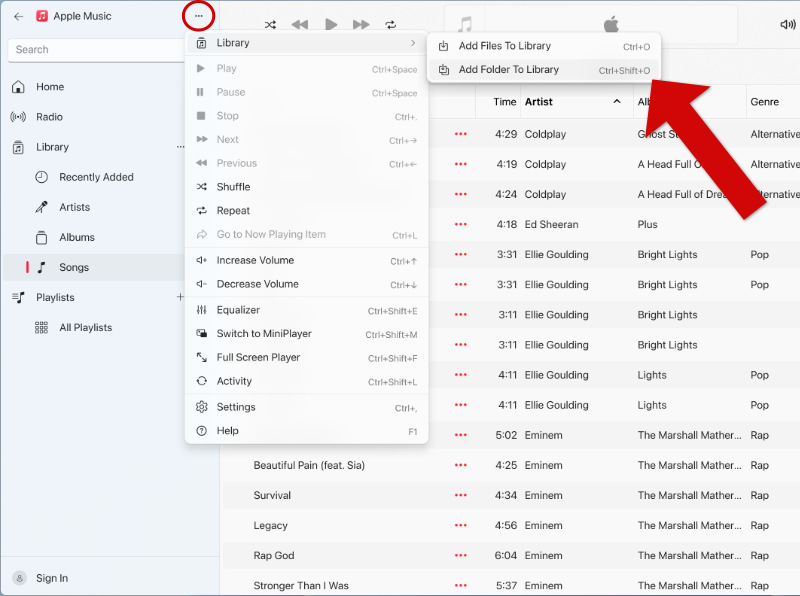800x596 pixels.
Task: Click the volume speaker icon
Action: coord(787,24)
